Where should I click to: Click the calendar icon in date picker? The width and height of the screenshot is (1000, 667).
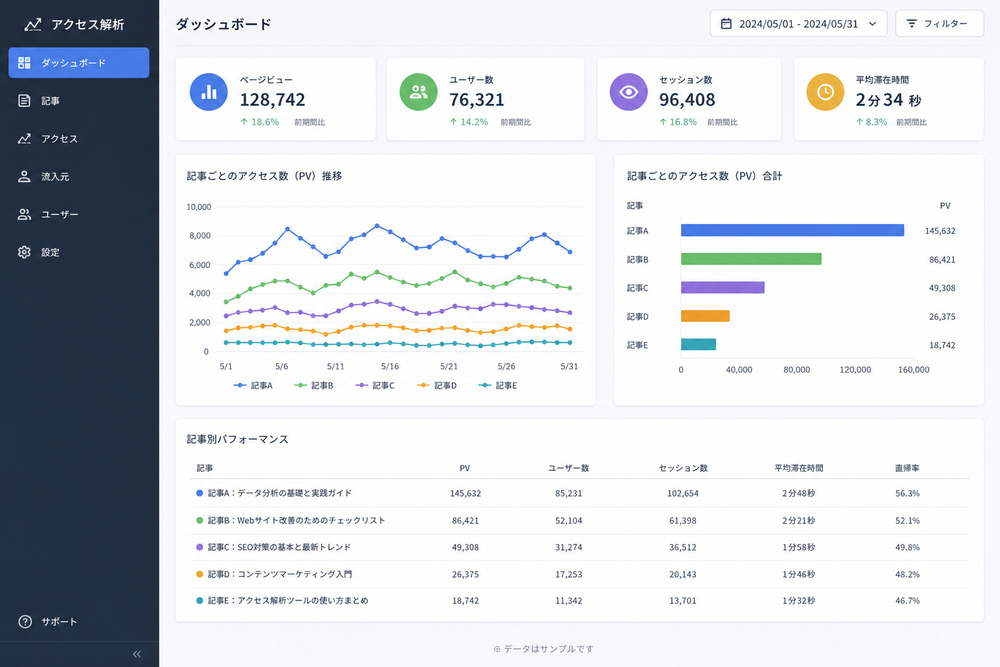[726, 24]
